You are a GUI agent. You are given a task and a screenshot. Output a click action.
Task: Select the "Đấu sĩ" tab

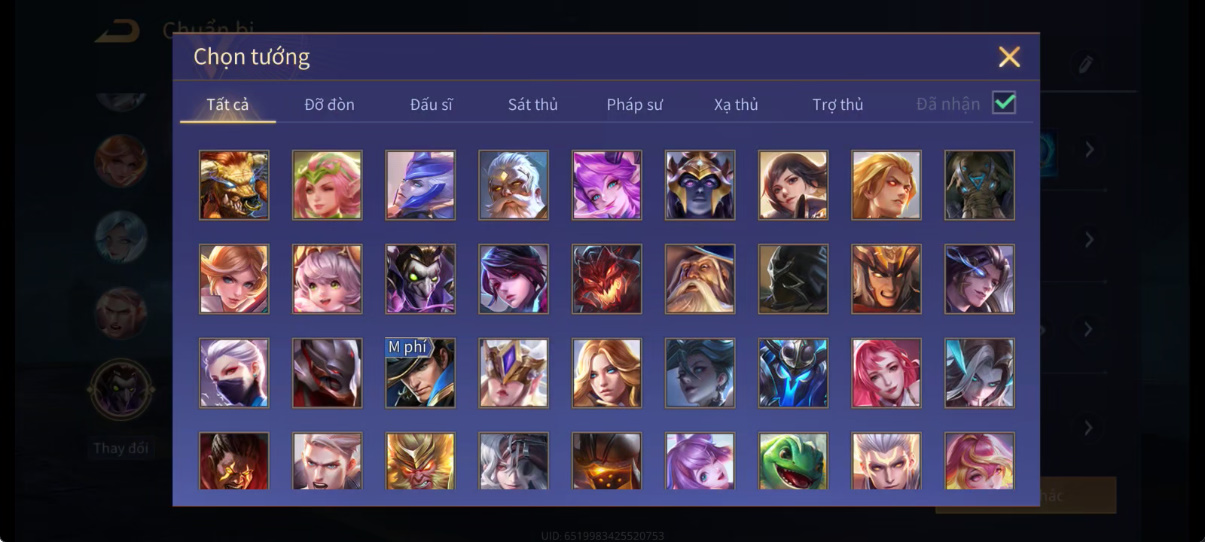pos(432,104)
